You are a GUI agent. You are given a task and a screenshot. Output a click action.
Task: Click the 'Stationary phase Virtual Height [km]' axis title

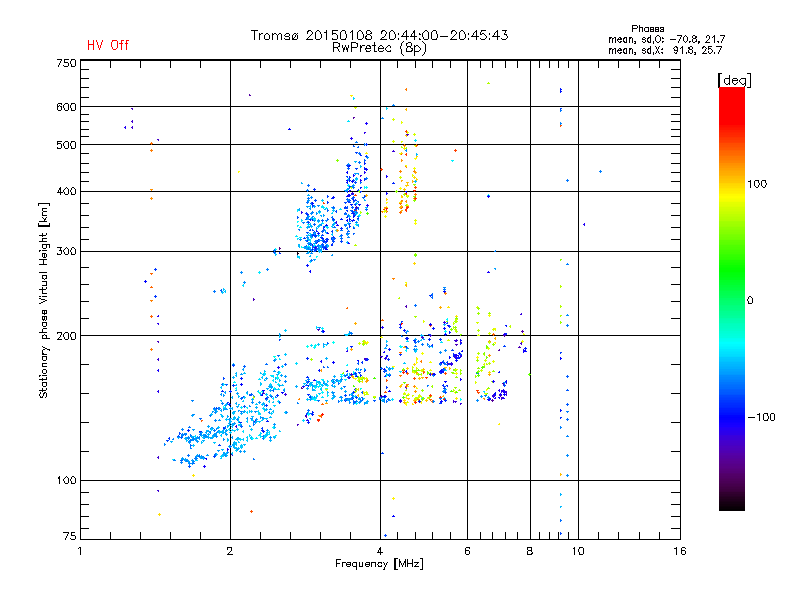click(x=44, y=301)
